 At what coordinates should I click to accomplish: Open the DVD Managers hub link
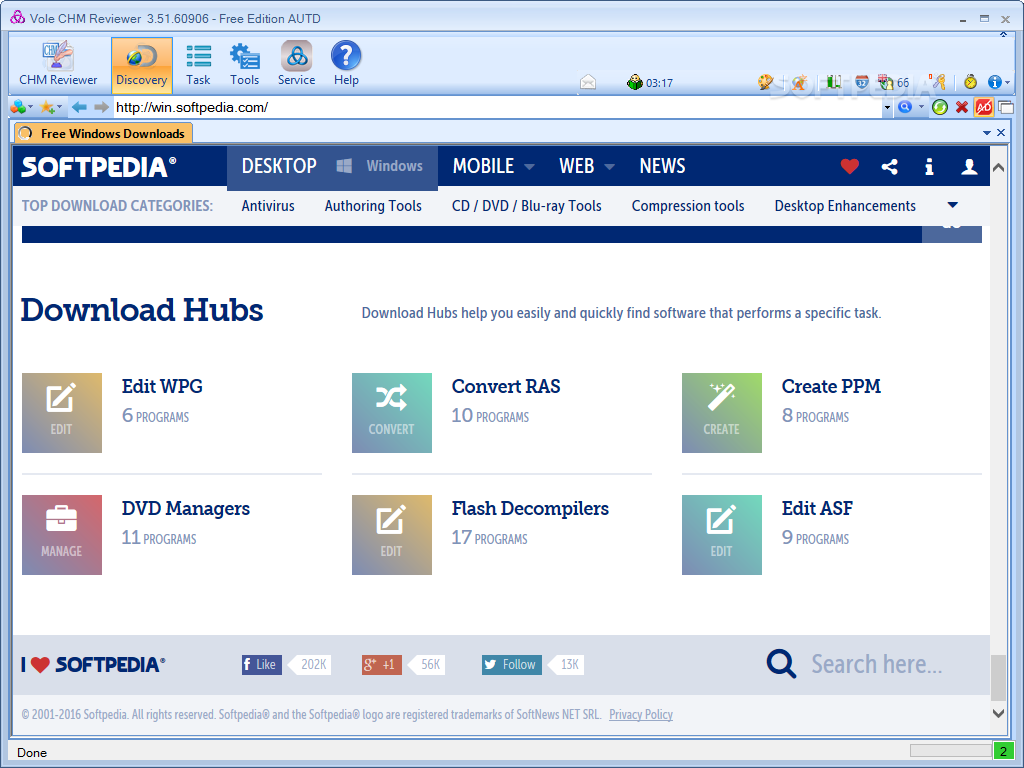pos(185,509)
